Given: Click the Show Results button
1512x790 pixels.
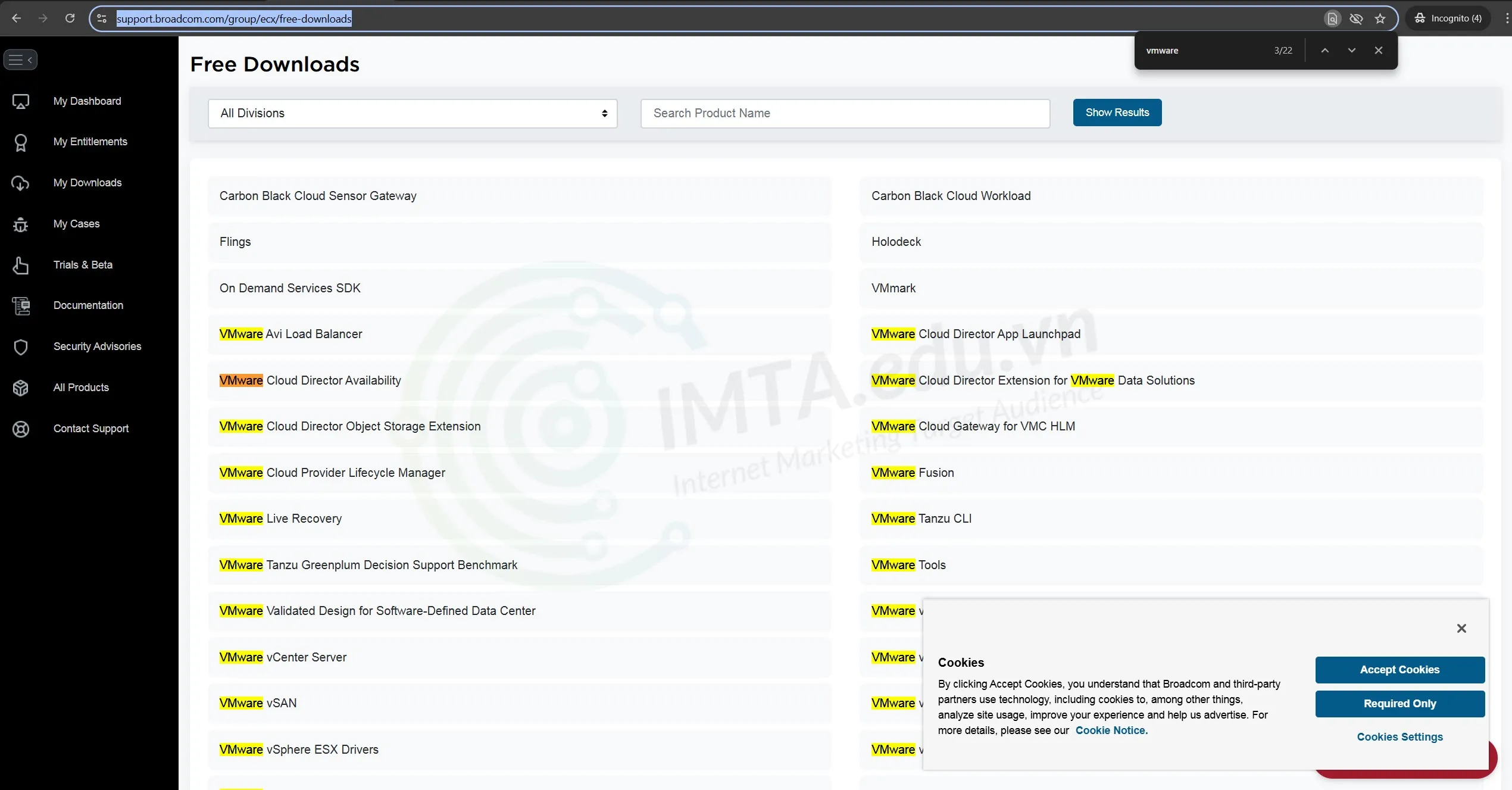Looking at the screenshot, I should 1117,113.
